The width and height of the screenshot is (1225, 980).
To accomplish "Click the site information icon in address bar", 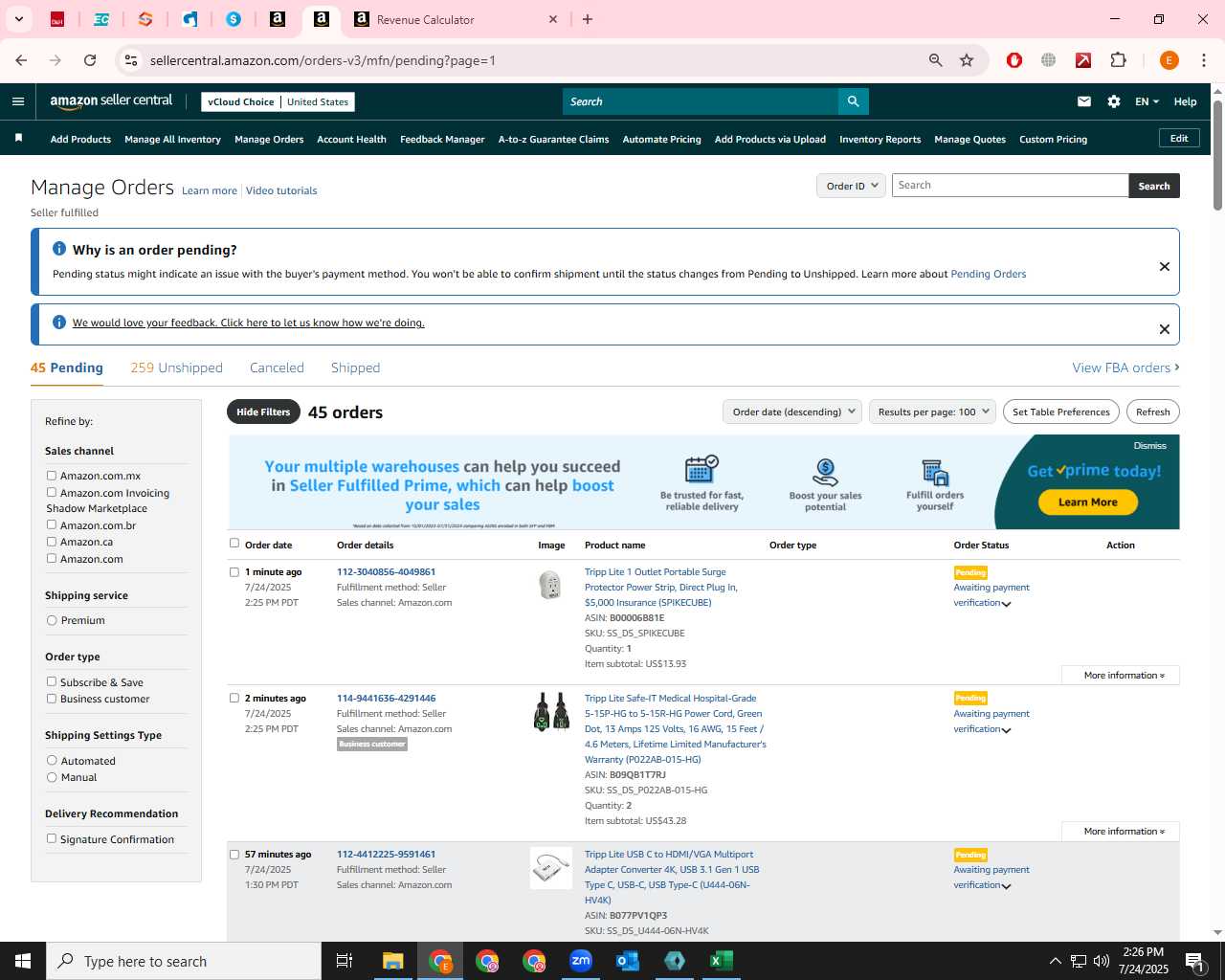I will [x=131, y=60].
